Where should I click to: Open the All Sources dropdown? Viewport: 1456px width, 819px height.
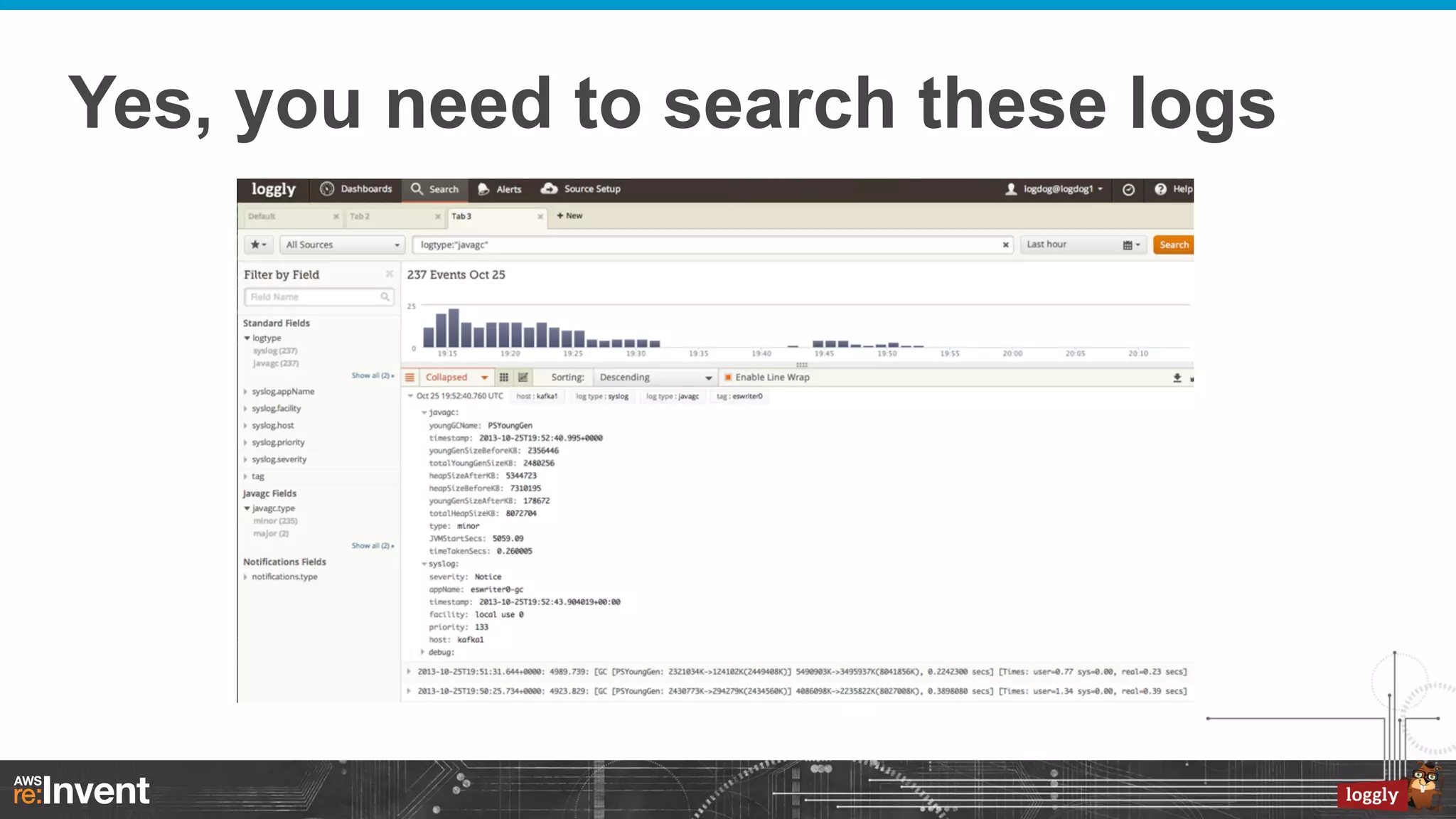[x=342, y=245]
